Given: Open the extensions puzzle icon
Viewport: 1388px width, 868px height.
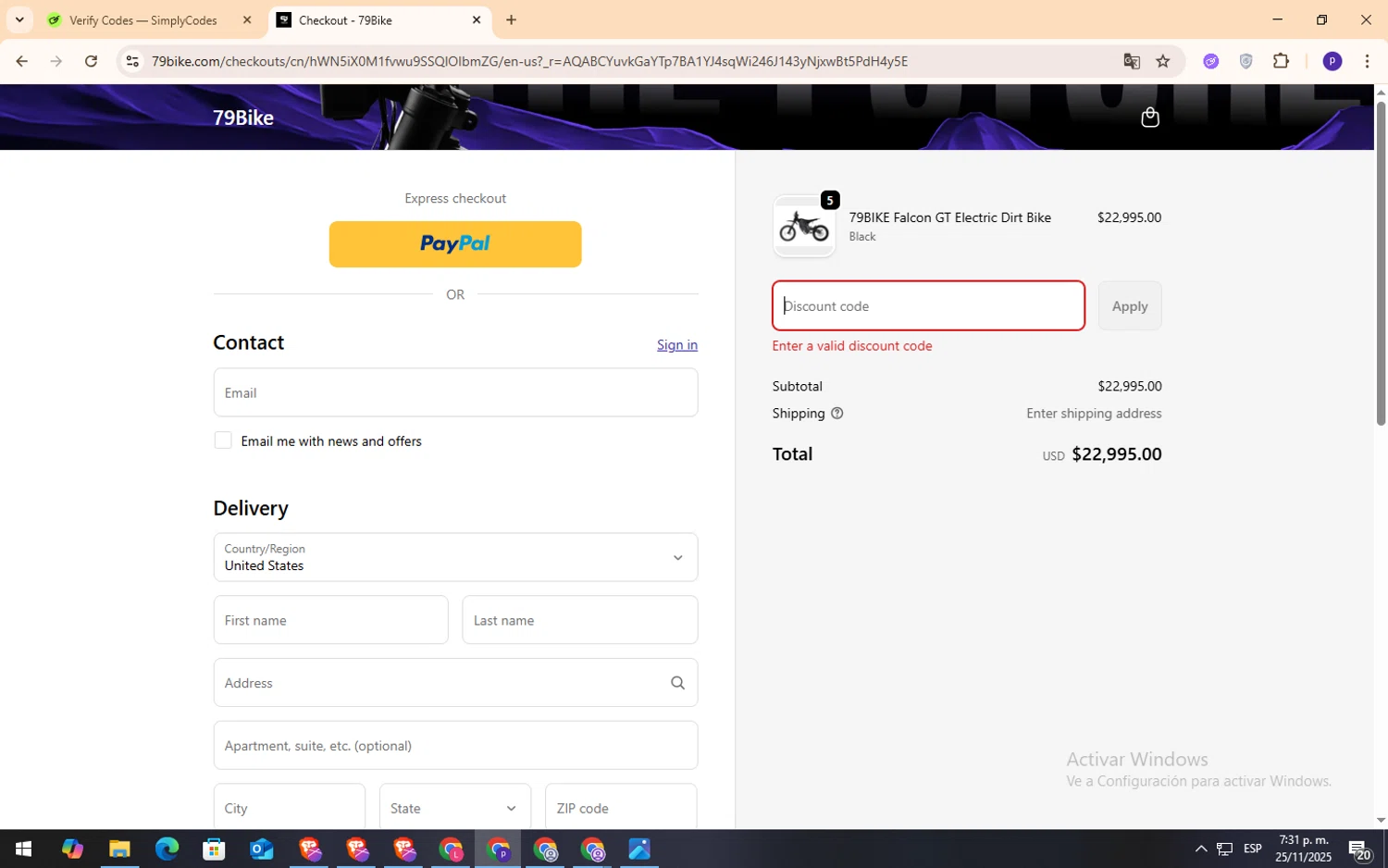Looking at the screenshot, I should pos(1281,61).
